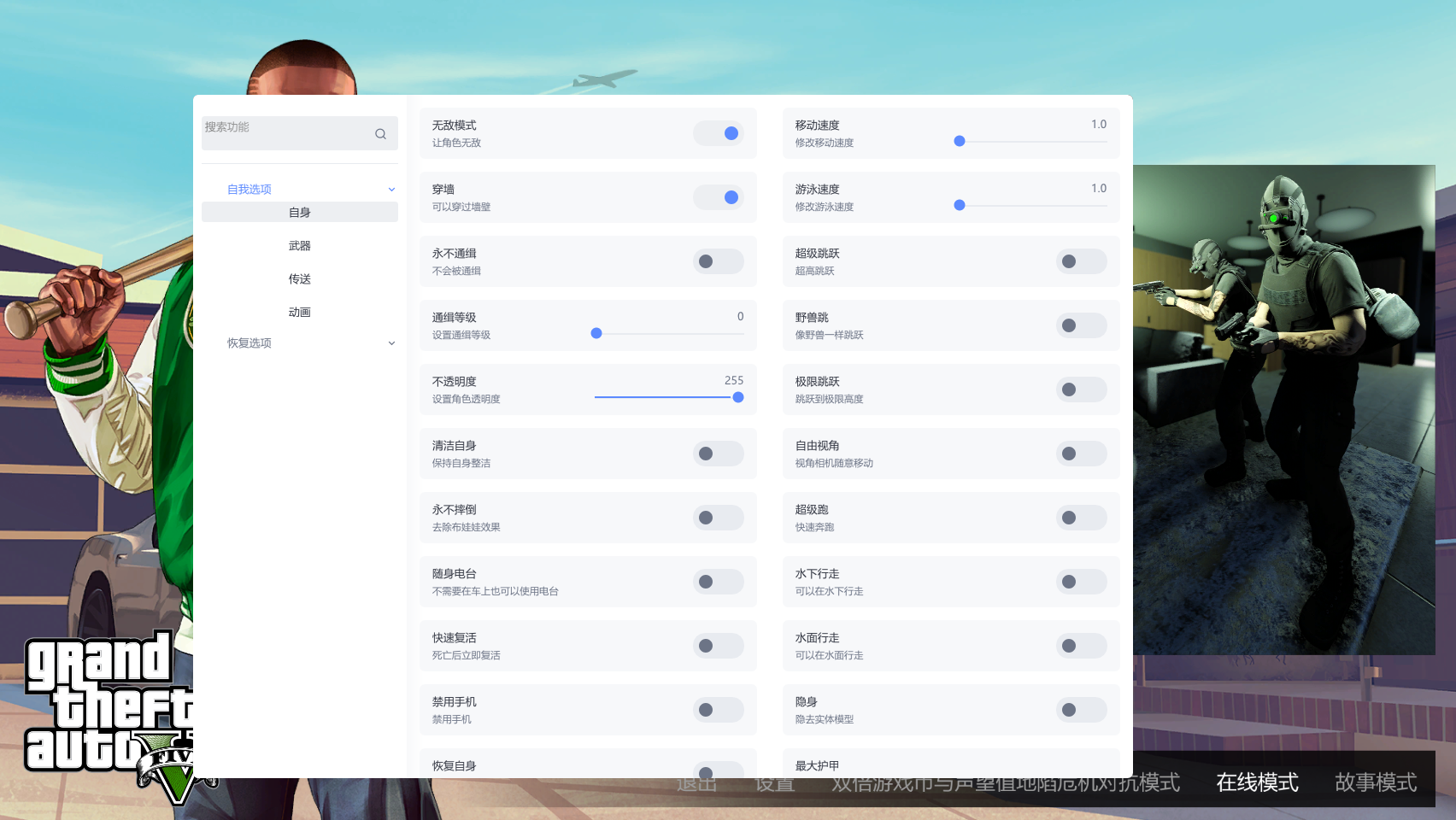Screen dimensions: 1456x820
Task: Go to the 动画 sidebar entry
Action: point(299,313)
